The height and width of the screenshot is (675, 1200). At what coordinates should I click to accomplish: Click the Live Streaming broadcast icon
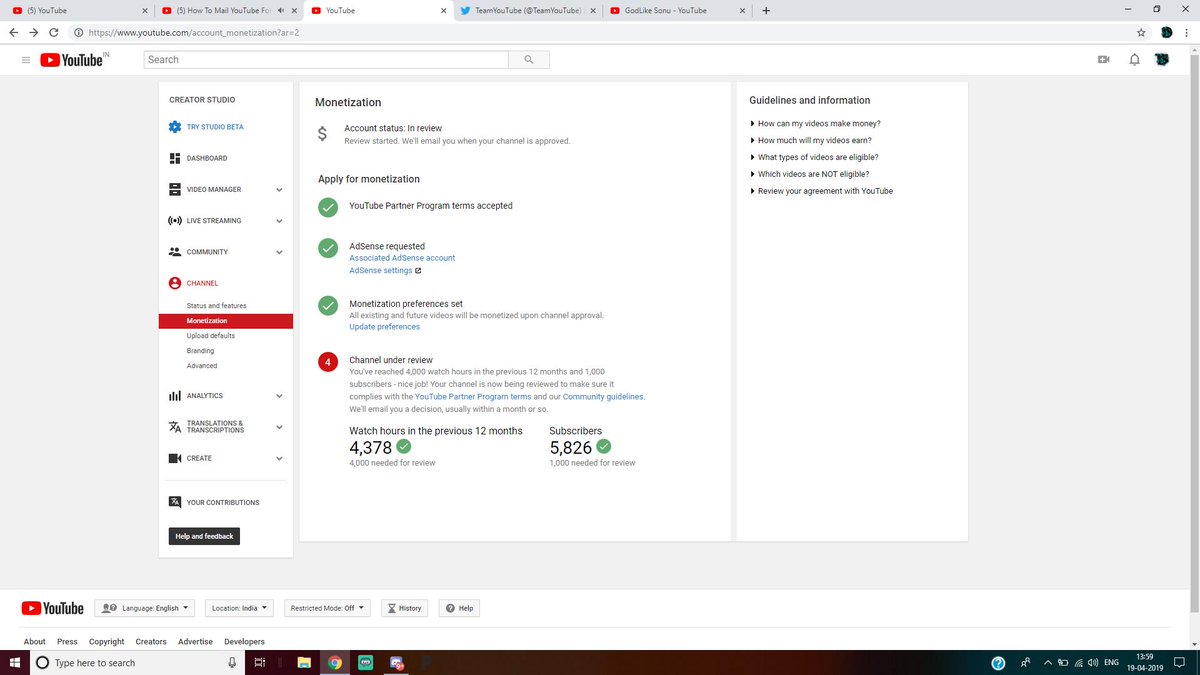pyautogui.click(x=174, y=220)
